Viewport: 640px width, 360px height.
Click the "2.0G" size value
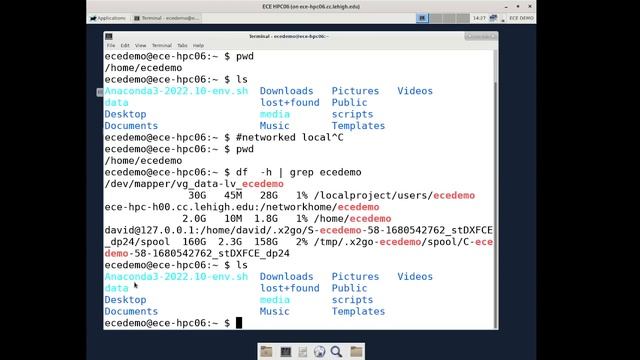(194, 219)
